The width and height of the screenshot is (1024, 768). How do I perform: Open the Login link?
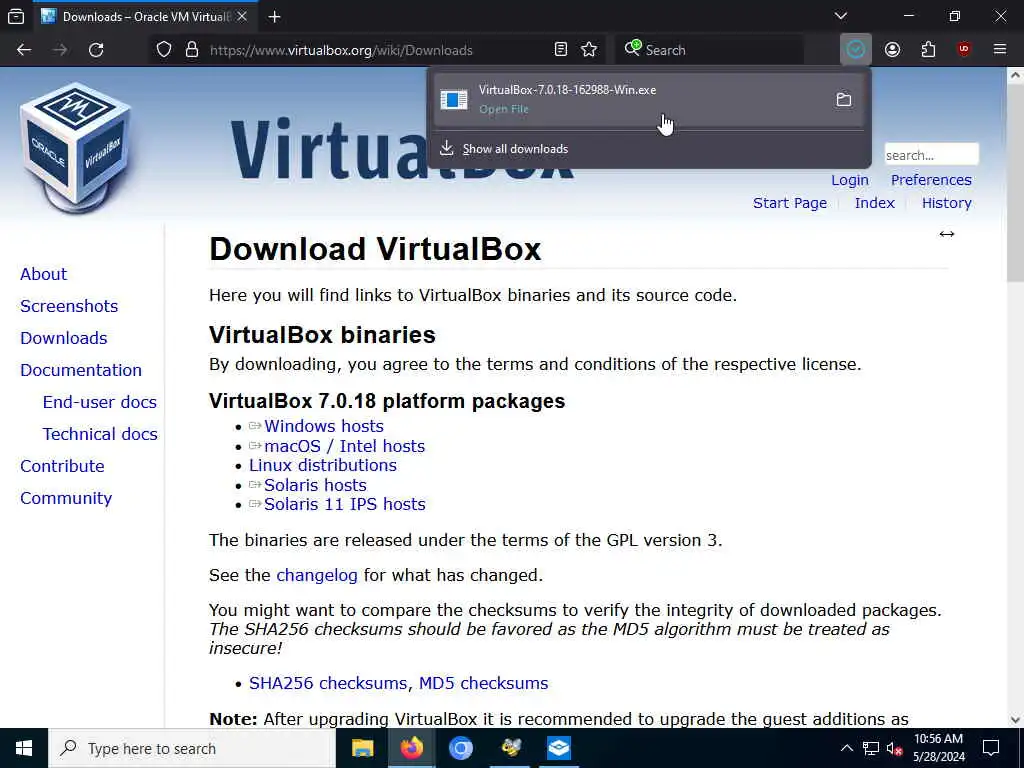(850, 180)
